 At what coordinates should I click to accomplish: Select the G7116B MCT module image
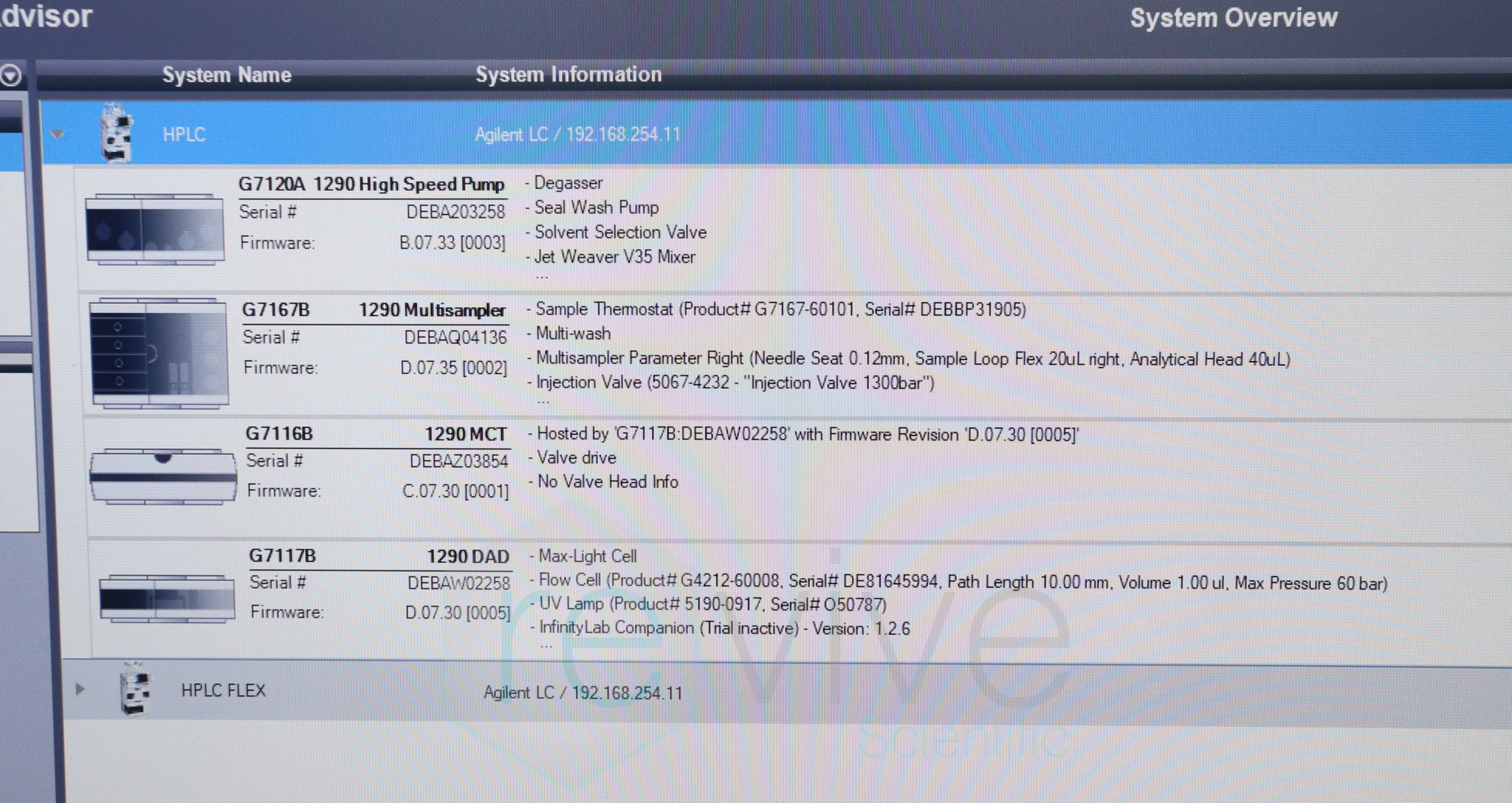tap(163, 477)
